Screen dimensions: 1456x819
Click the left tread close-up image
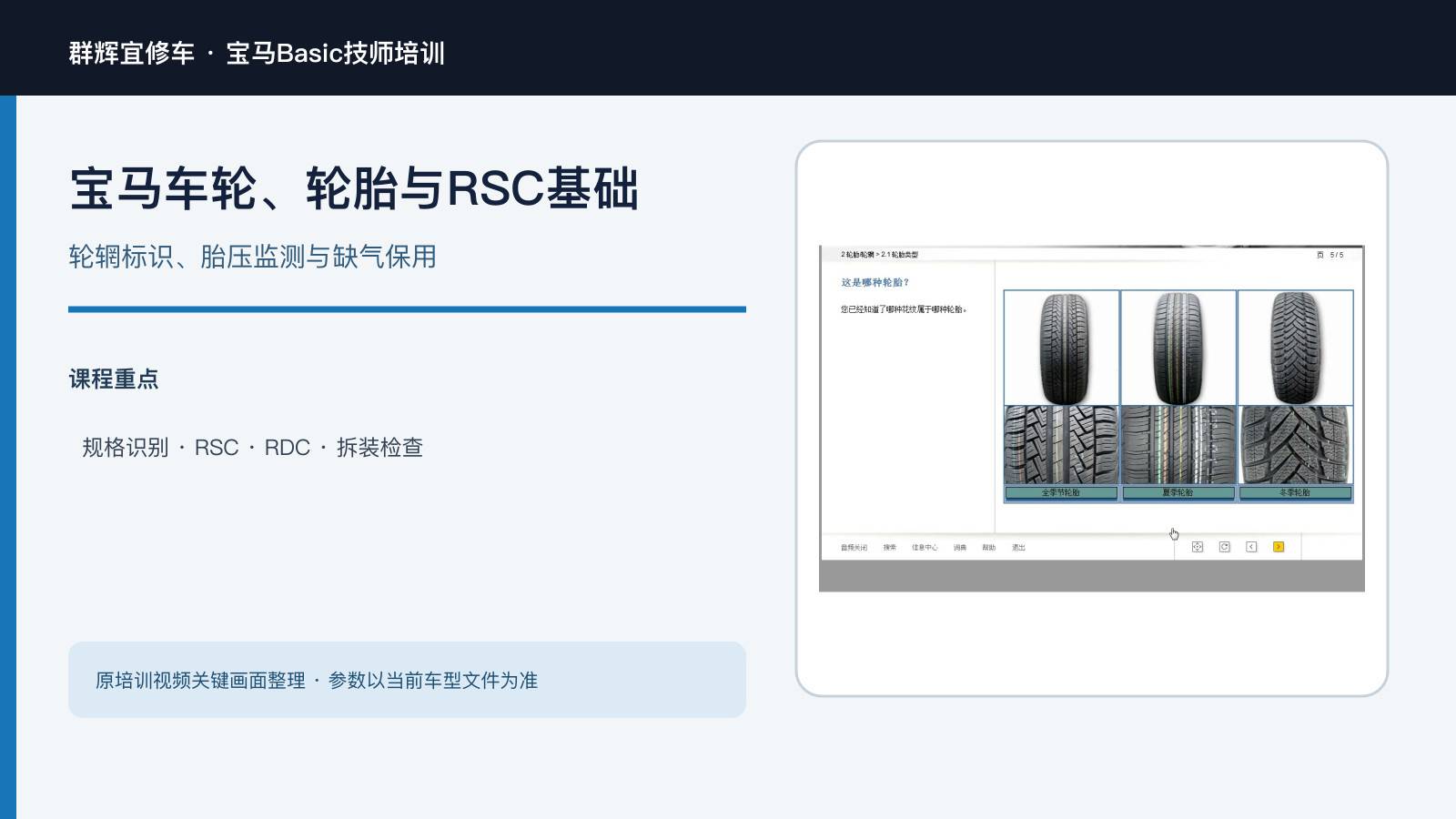pos(1061,445)
